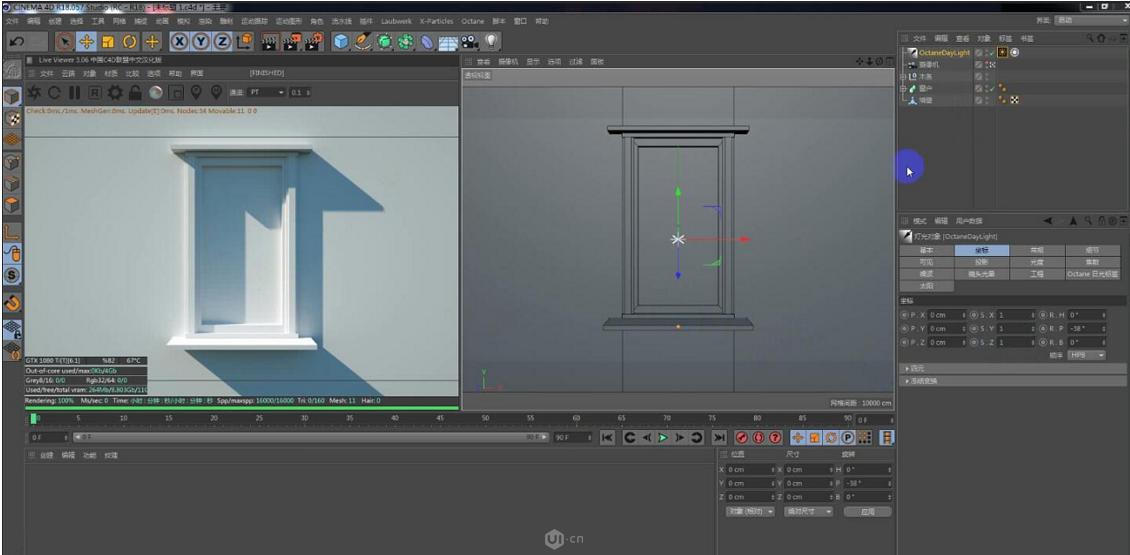Enable clay mode sphere in Live Viewer
The height and width of the screenshot is (555, 1130).
[x=155, y=93]
